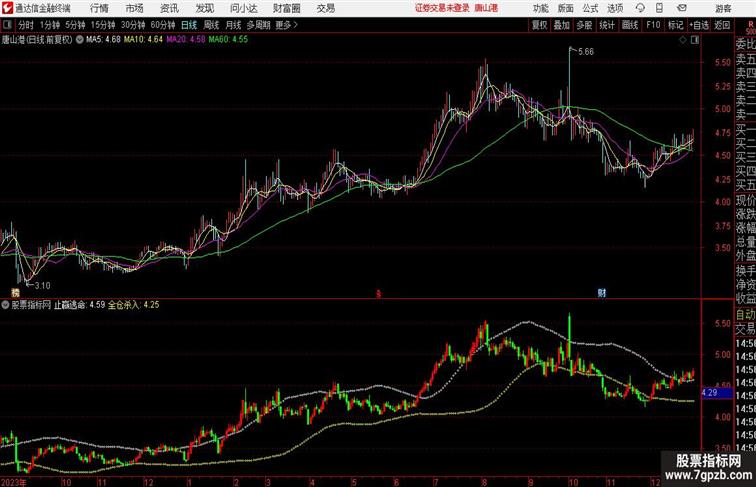Click the 4.29 price cursor label

coord(716,393)
